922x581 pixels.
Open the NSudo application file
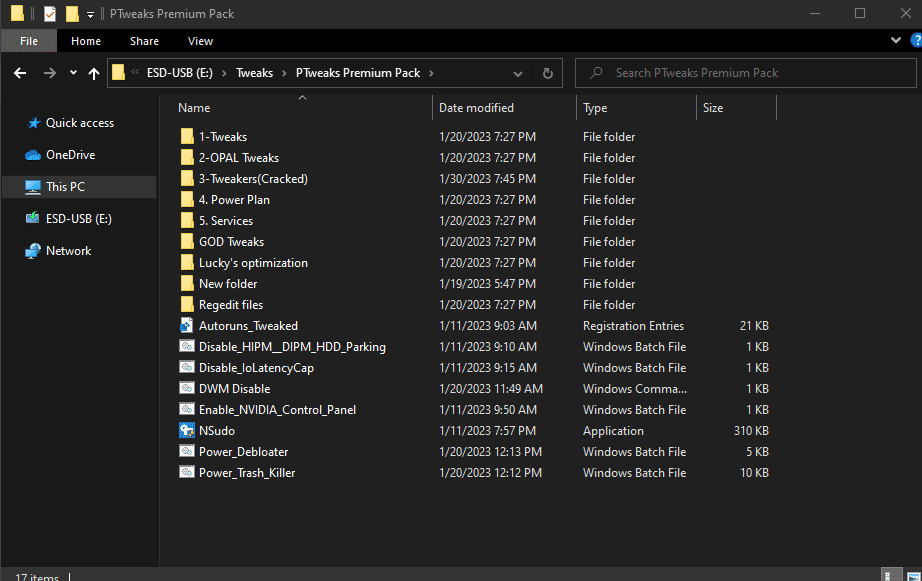216,431
